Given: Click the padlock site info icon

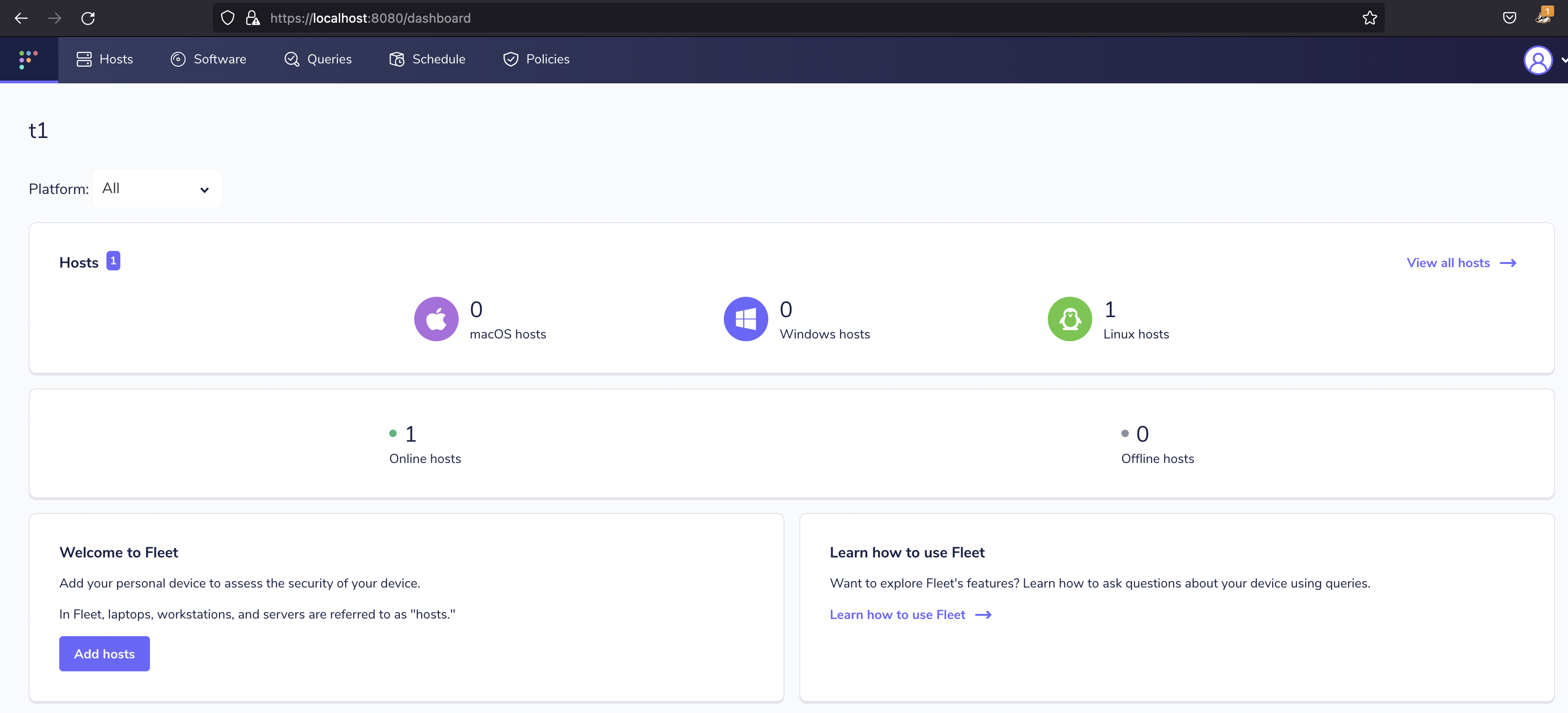Looking at the screenshot, I should pos(253,18).
